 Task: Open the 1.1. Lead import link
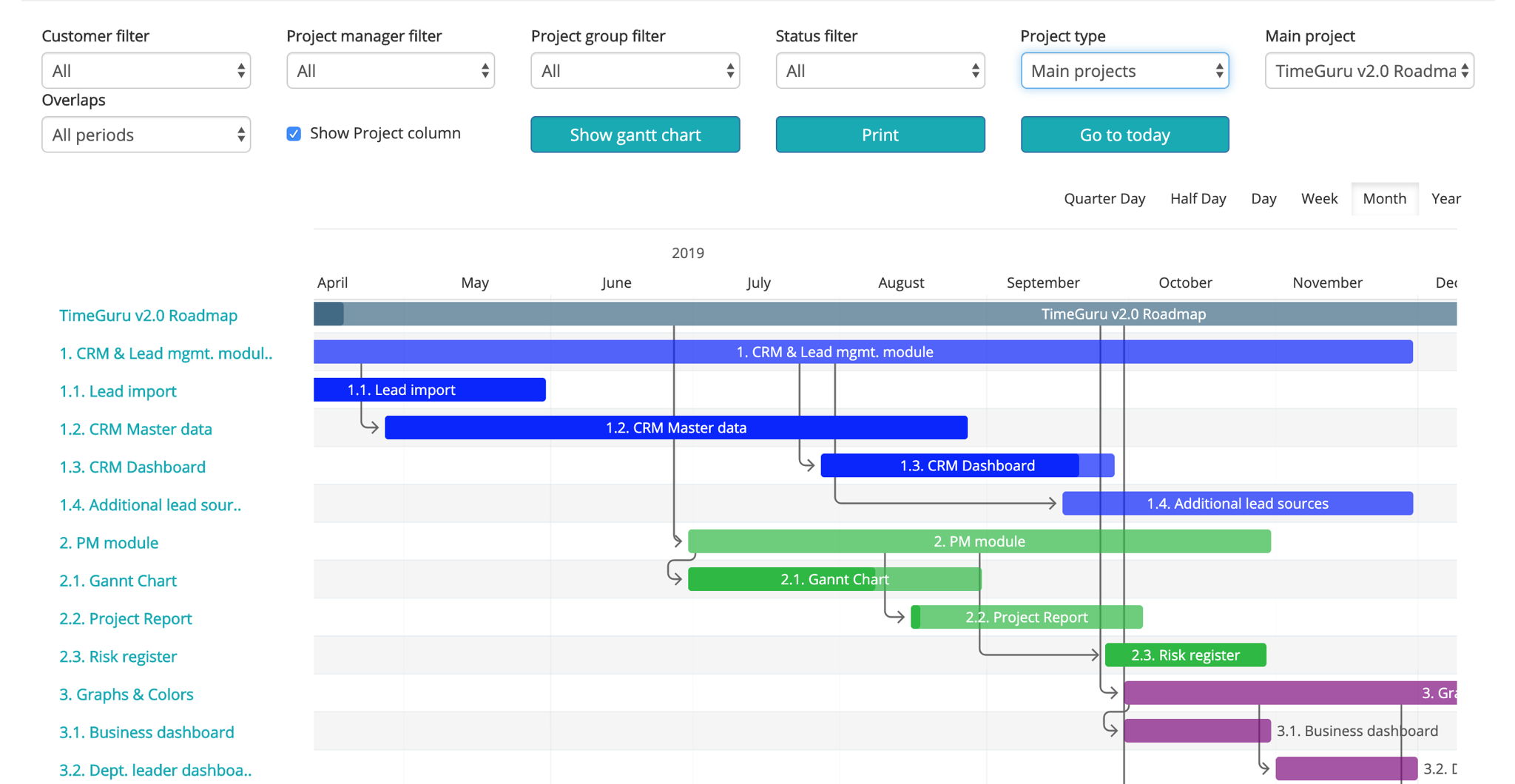pos(118,391)
